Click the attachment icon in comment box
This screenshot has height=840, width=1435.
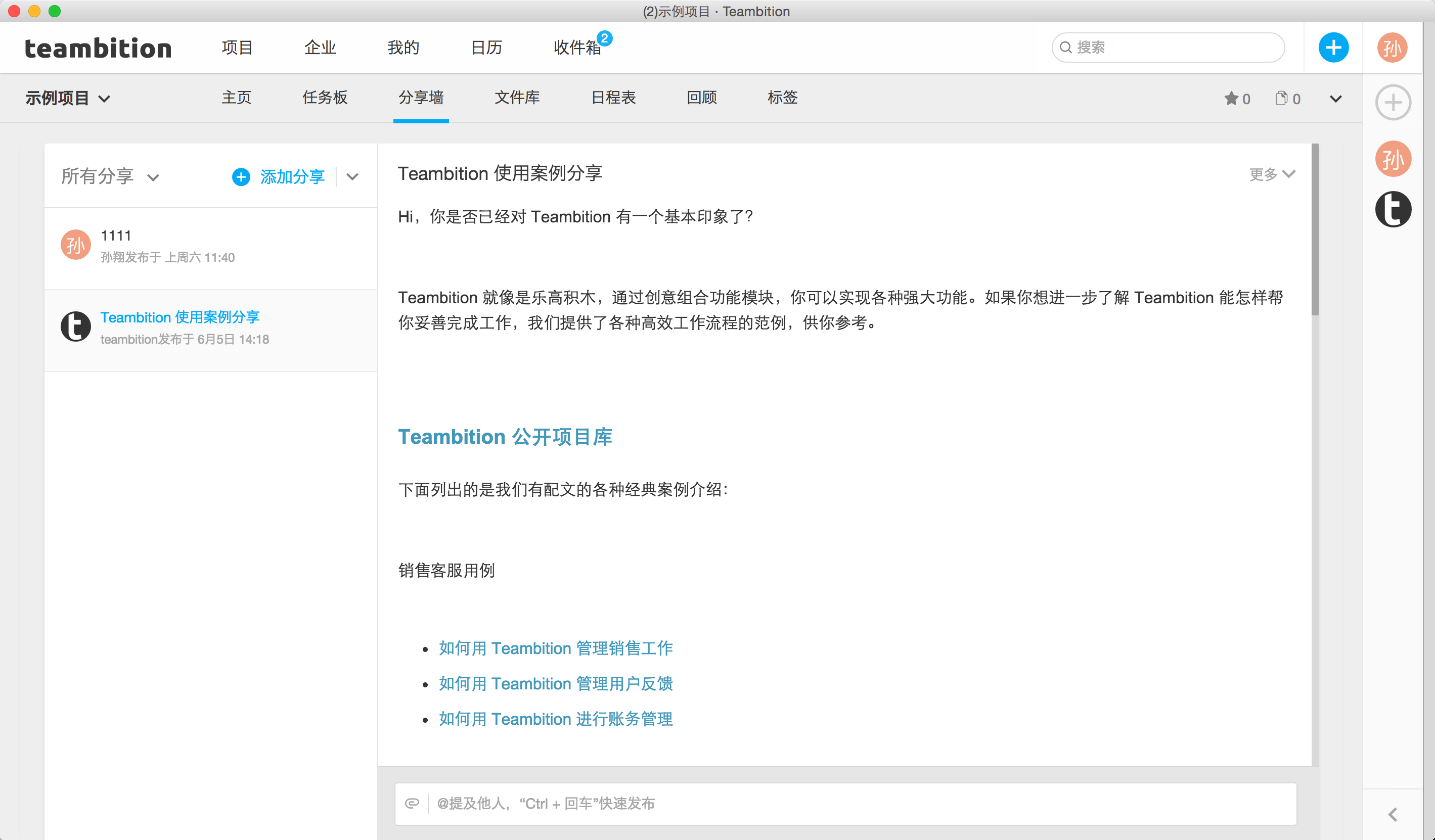click(x=412, y=803)
